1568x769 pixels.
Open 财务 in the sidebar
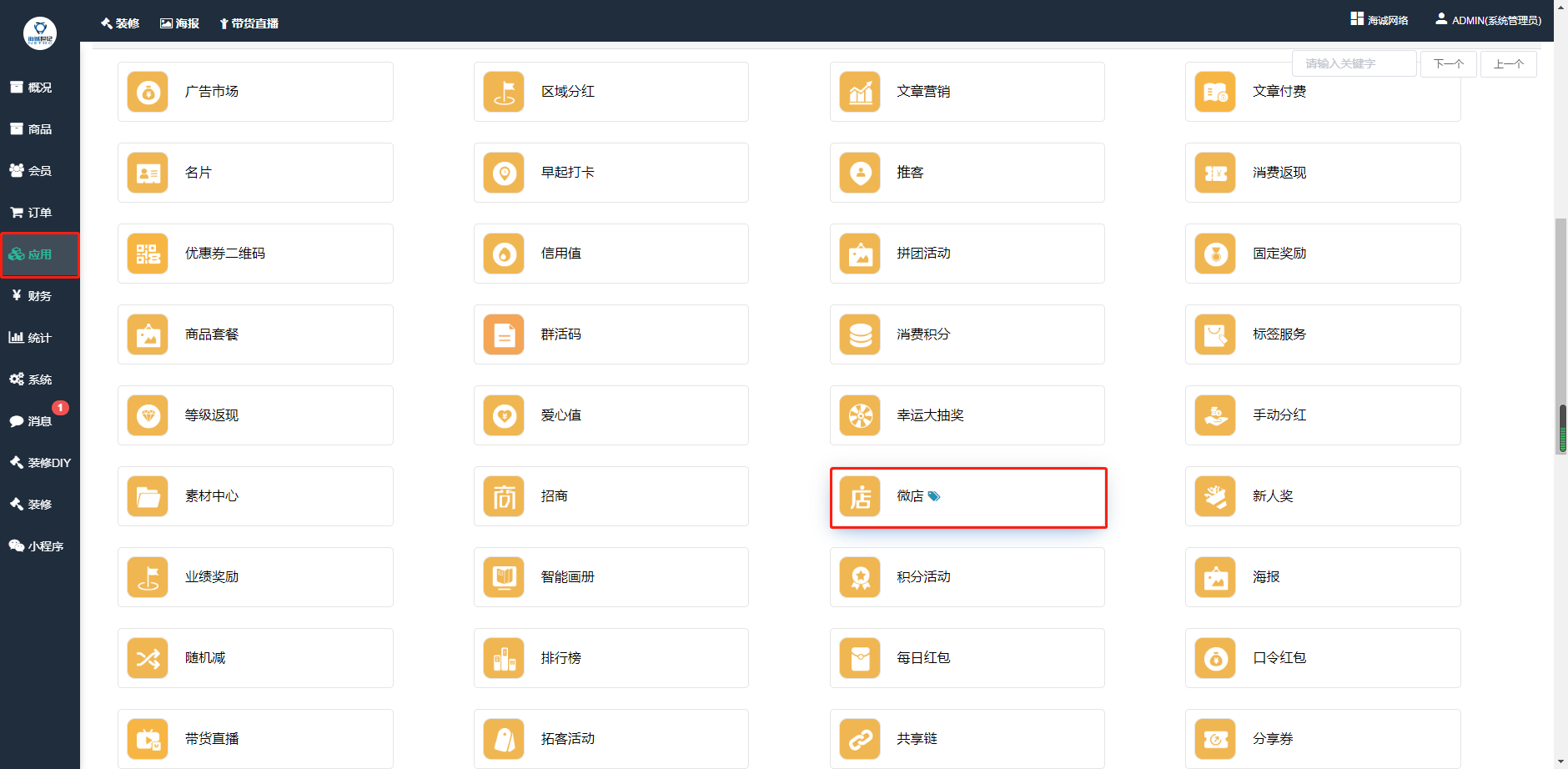click(x=40, y=296)
